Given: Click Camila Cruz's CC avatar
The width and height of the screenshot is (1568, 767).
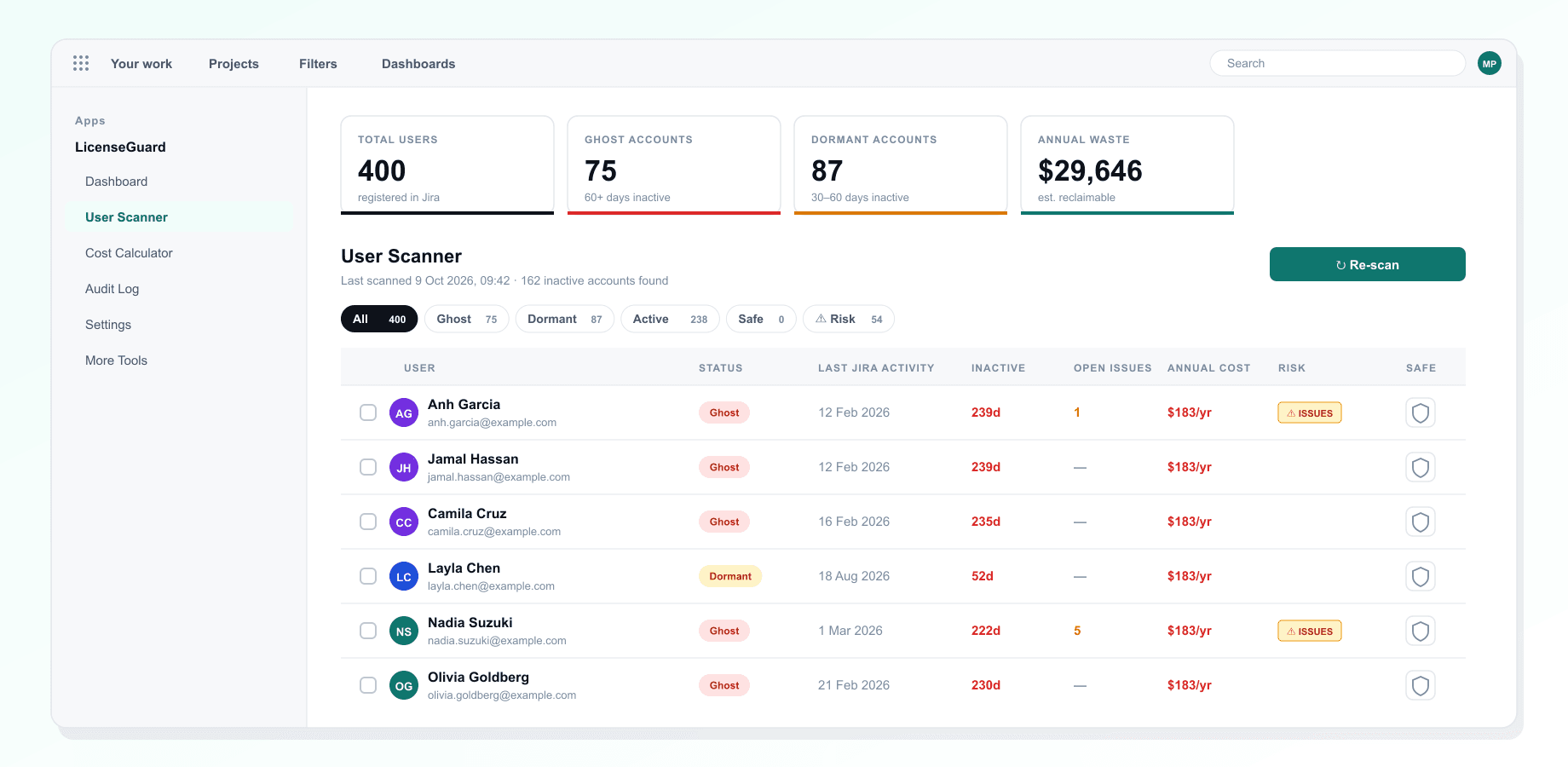Looking at the screenshot, I should 404,522.
